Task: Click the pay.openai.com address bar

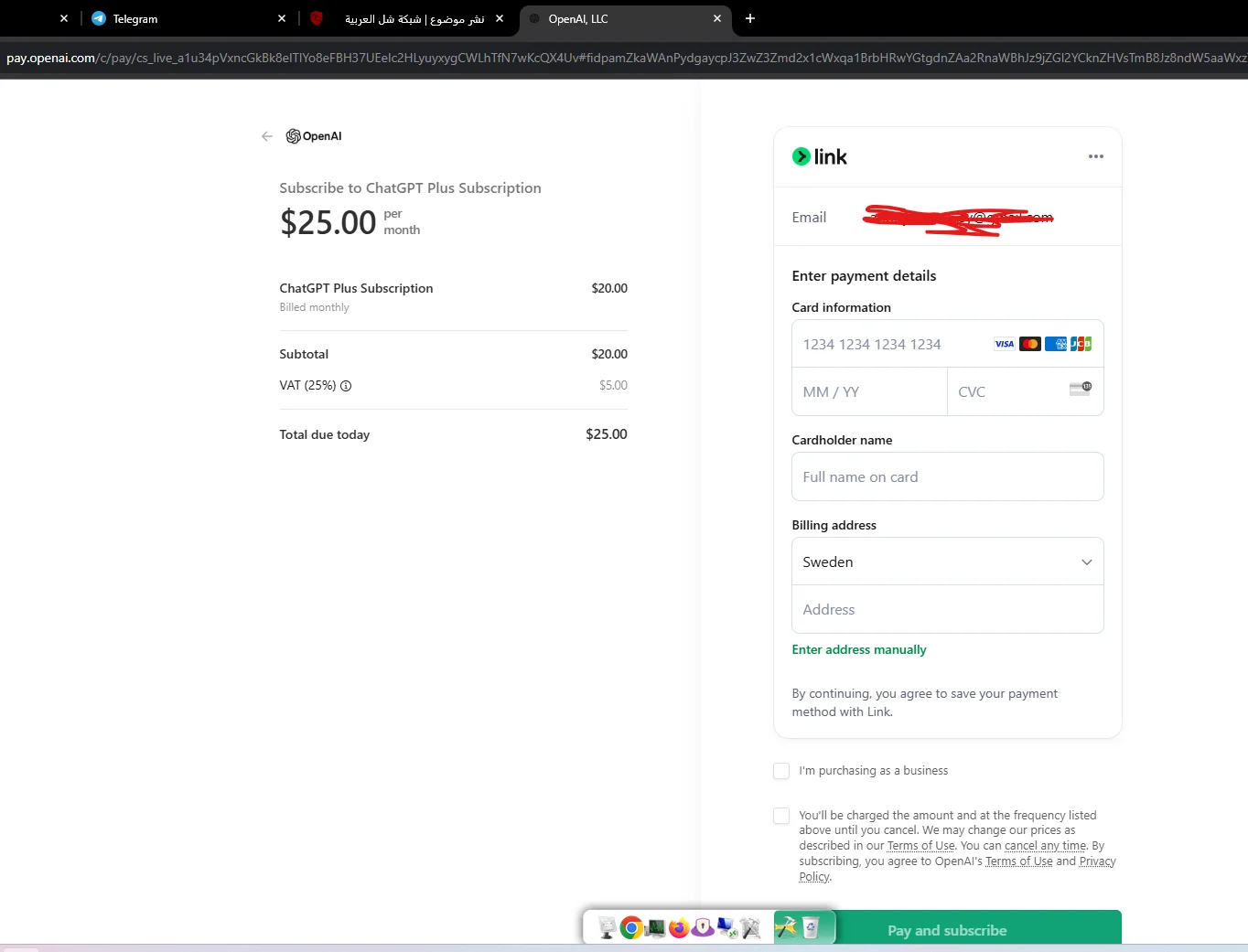Action: click(624, 58)
